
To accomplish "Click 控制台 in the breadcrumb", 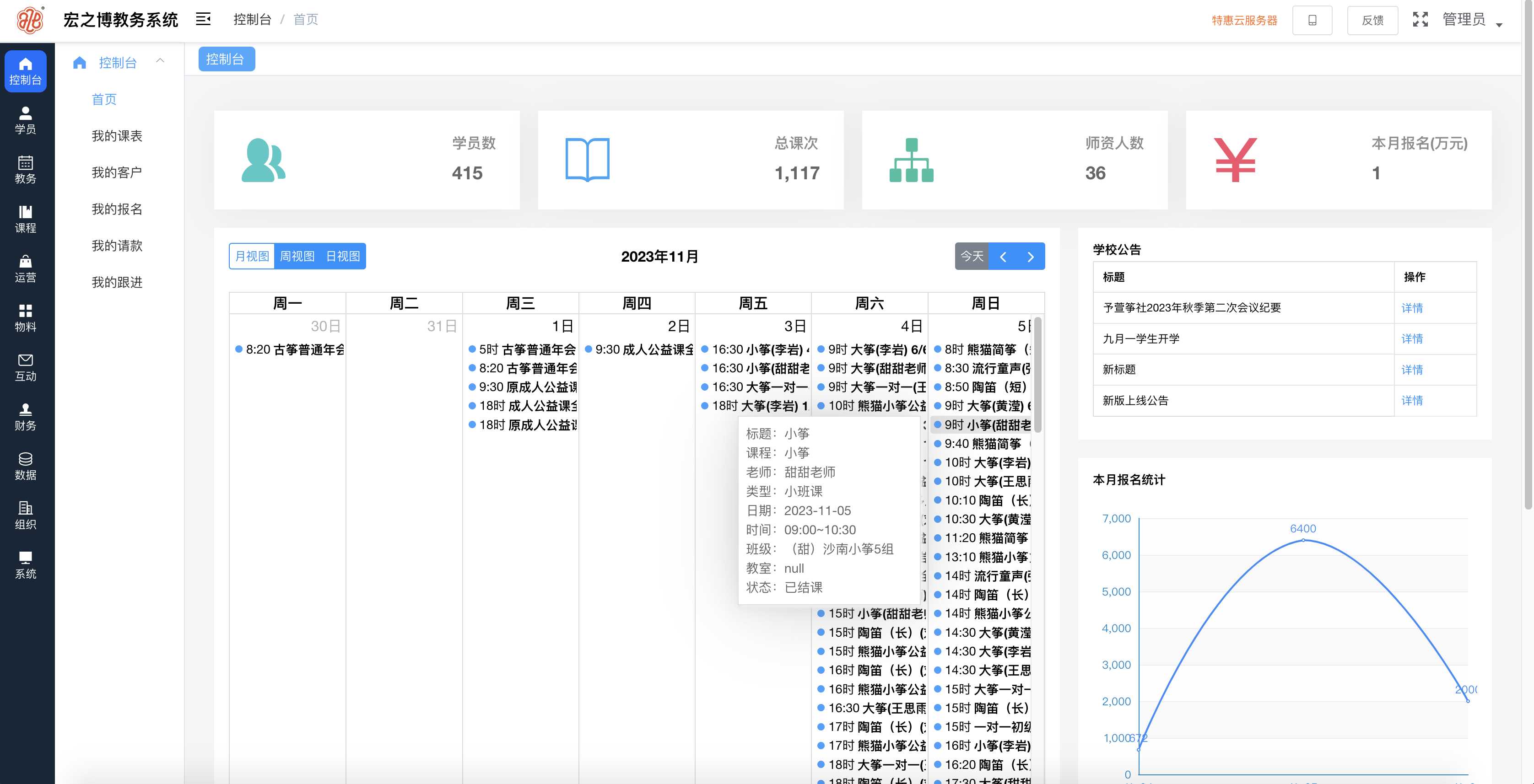I will click(253, 20).
